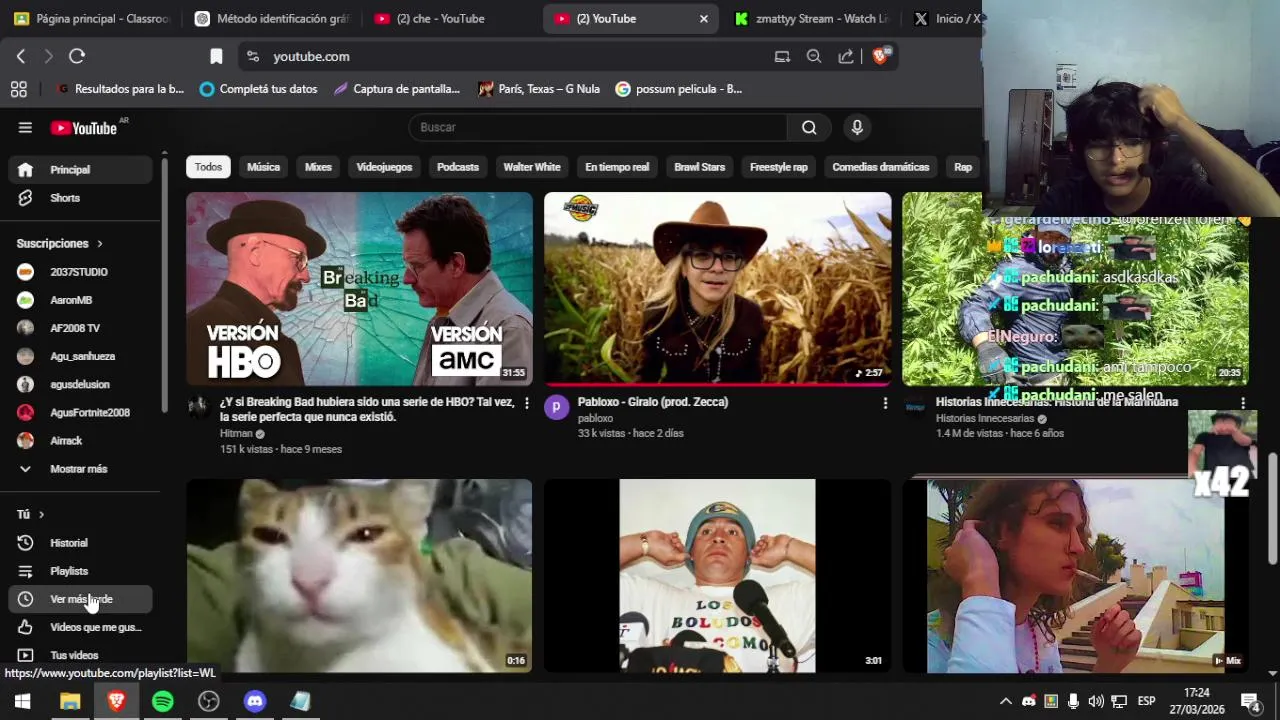Screen dimensions: 1280x720
Task: Activate voice search microphone
Action: point(857,127)
